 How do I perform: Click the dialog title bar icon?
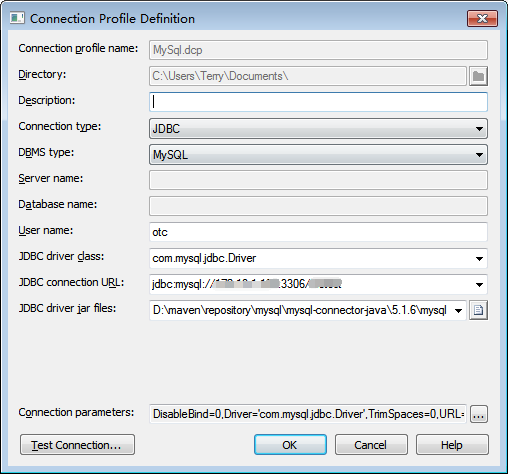(x=17, y=18)
